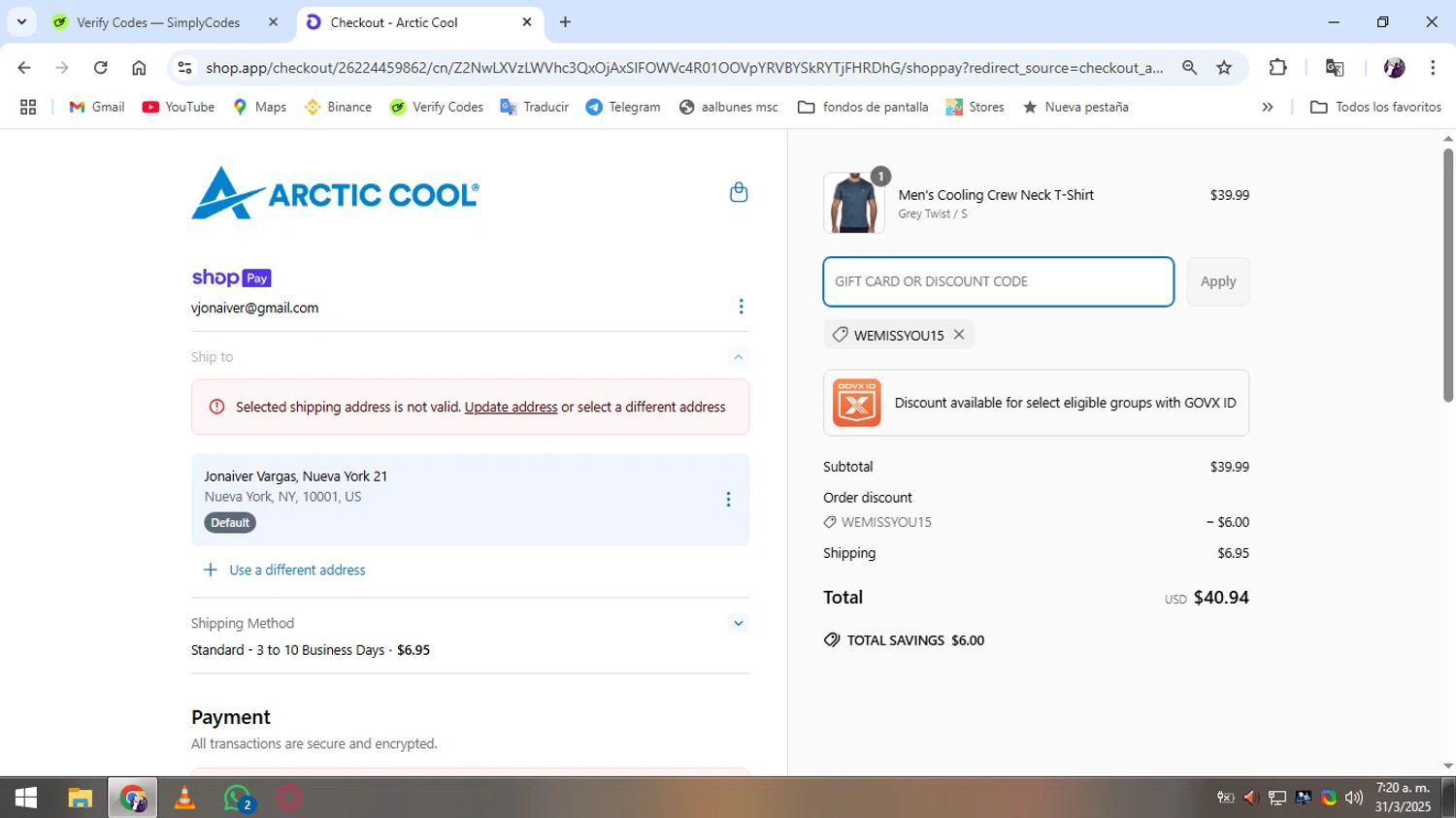
Task: Open aalbunes msc bookmark
Action: pyautogui.click(x=729, y=107)
